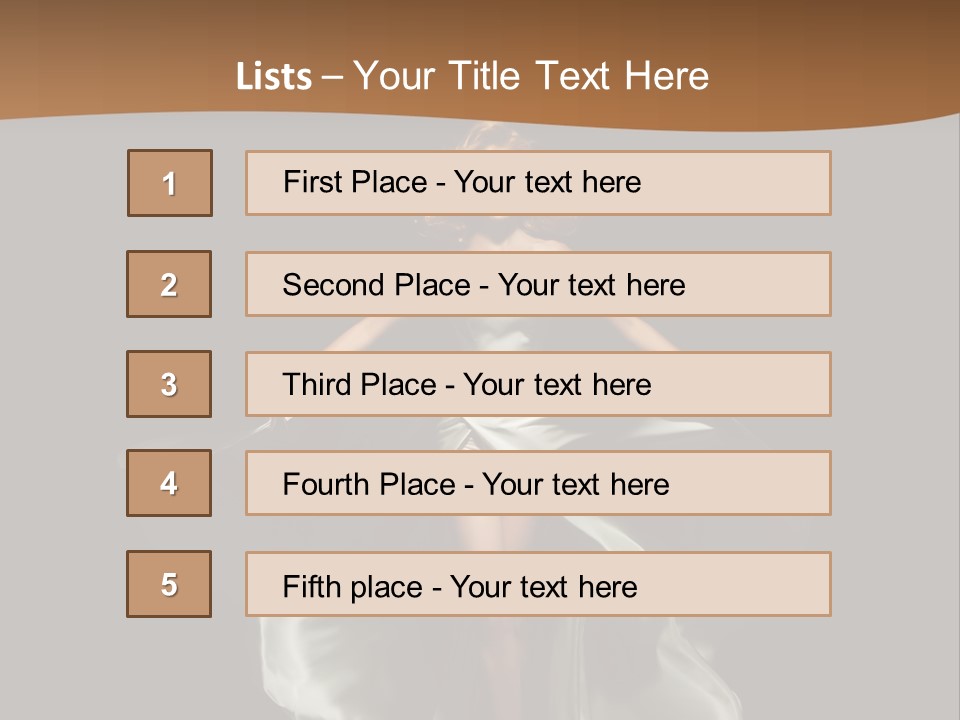Click the dash after Lists in the title
The height and width of the screenshot is (720, 960).
coord(333,77)
